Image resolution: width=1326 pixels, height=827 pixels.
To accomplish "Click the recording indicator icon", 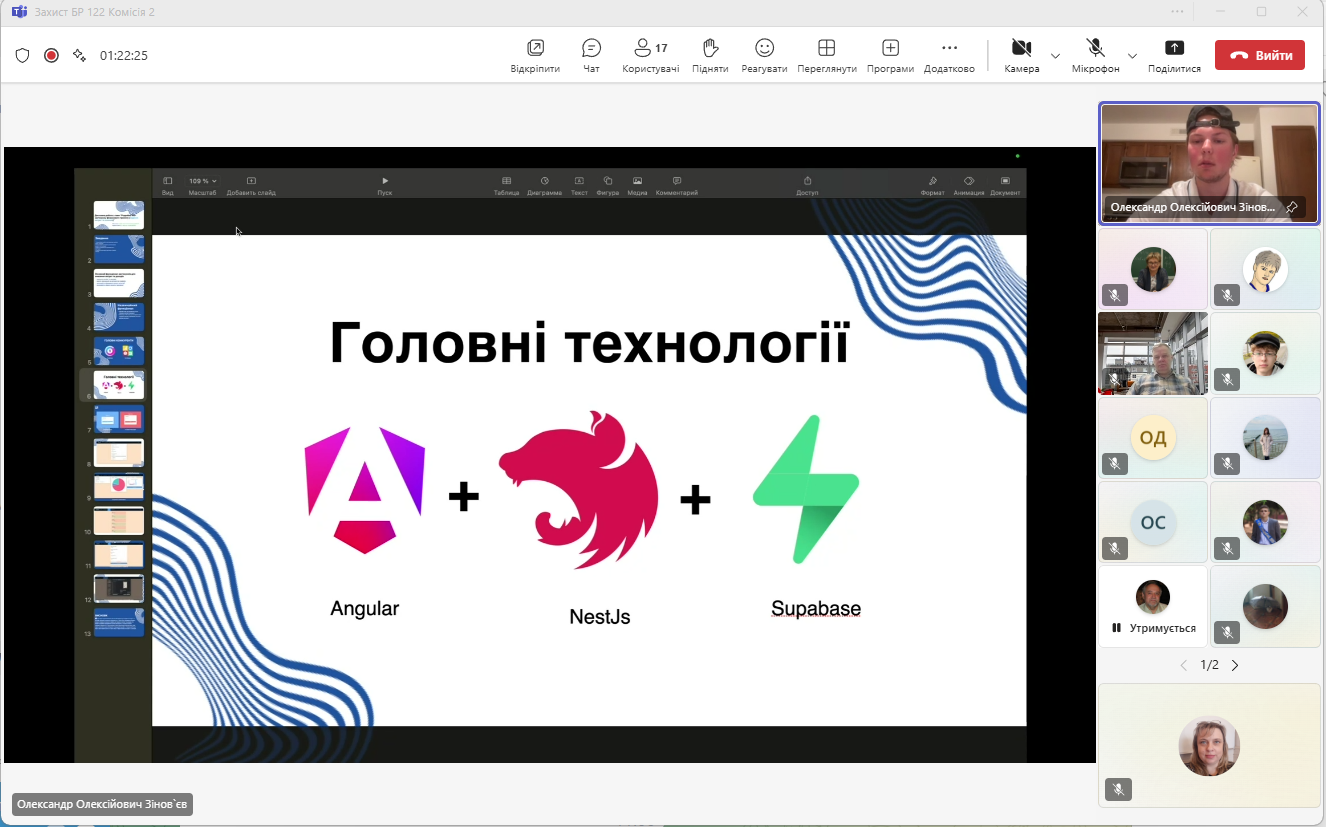I will pyautogui.click(x=51, y=55).
